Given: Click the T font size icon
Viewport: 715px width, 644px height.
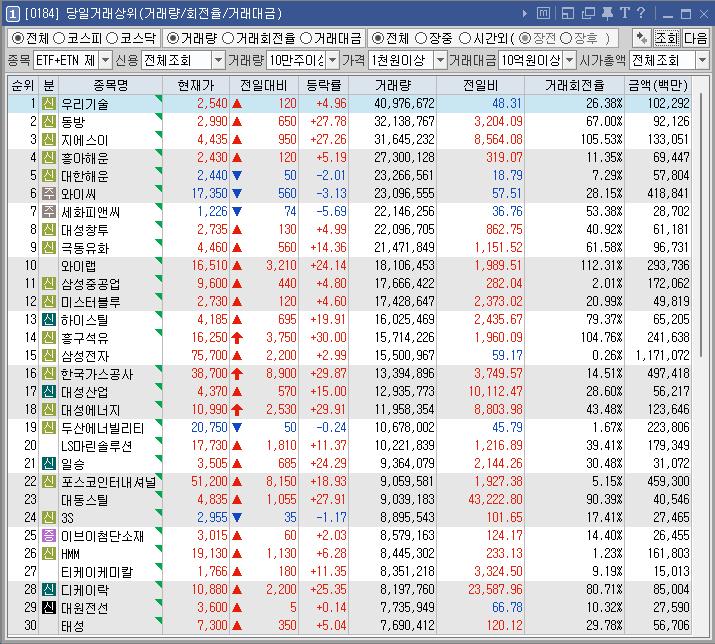Looking at the screenshot, I should pyautogui.click(x=625, y=13).
